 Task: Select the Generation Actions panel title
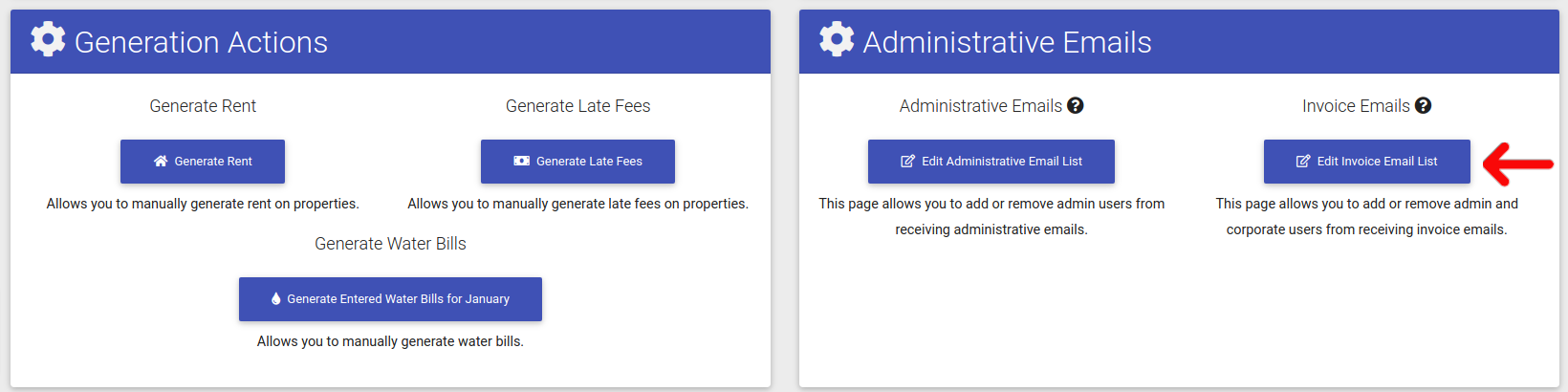(x=201, y=42)
